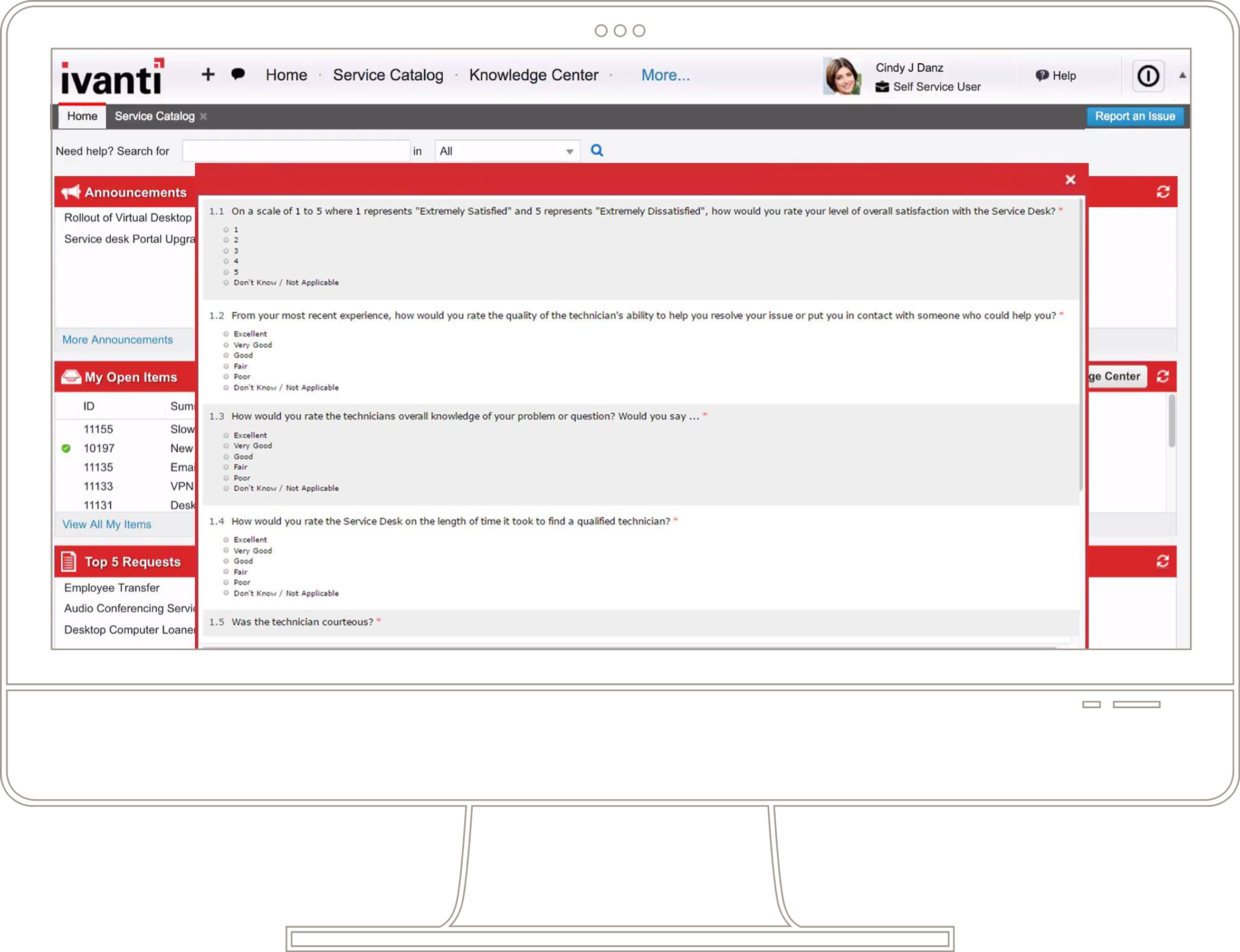Expand the More menu in navigation bar
This screenshot has width=1240, height=952.
(664, 75)
